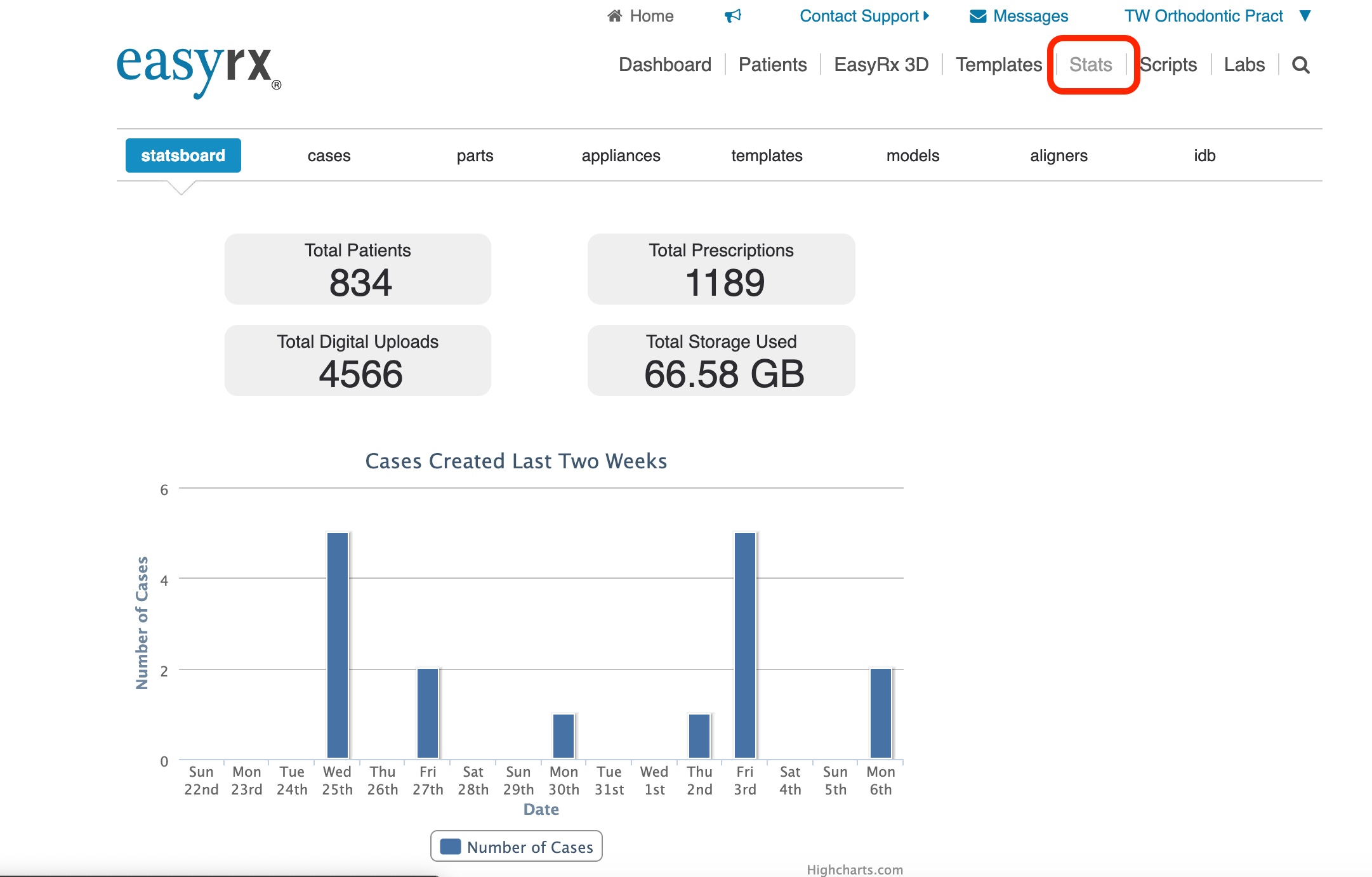Select the idb tab
The width and height of the screenshot is (1372, 877).
click(x=1204, y=155)
